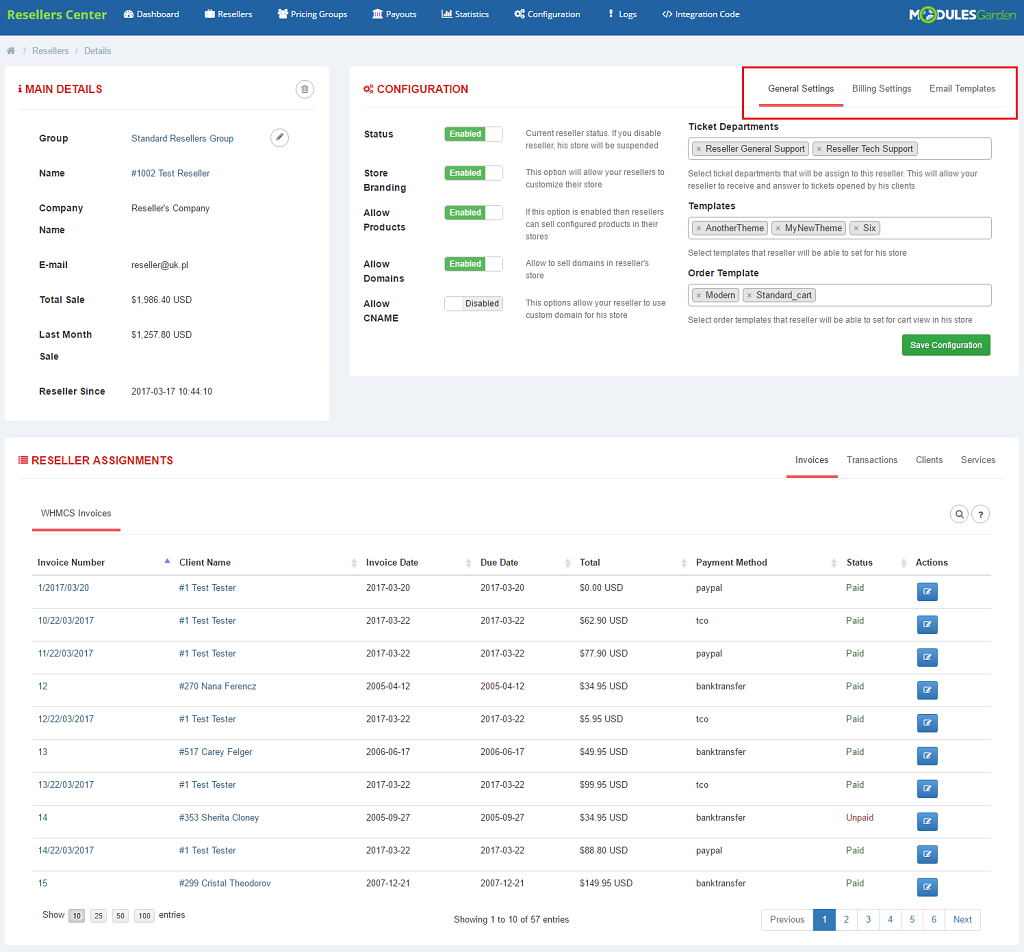This screenshot has height=952, width=1024.
Task: Click the pencil icon next to Standard Resellers Group
Action: (280, 138)
